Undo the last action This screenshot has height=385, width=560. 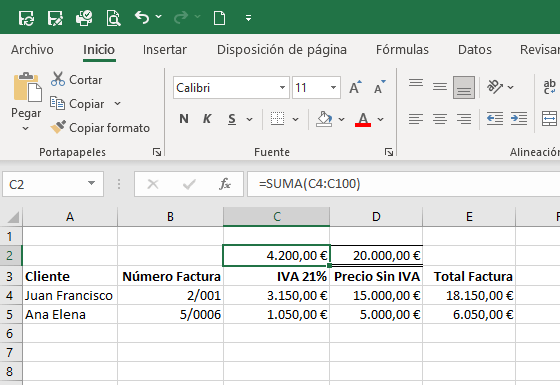142,17
